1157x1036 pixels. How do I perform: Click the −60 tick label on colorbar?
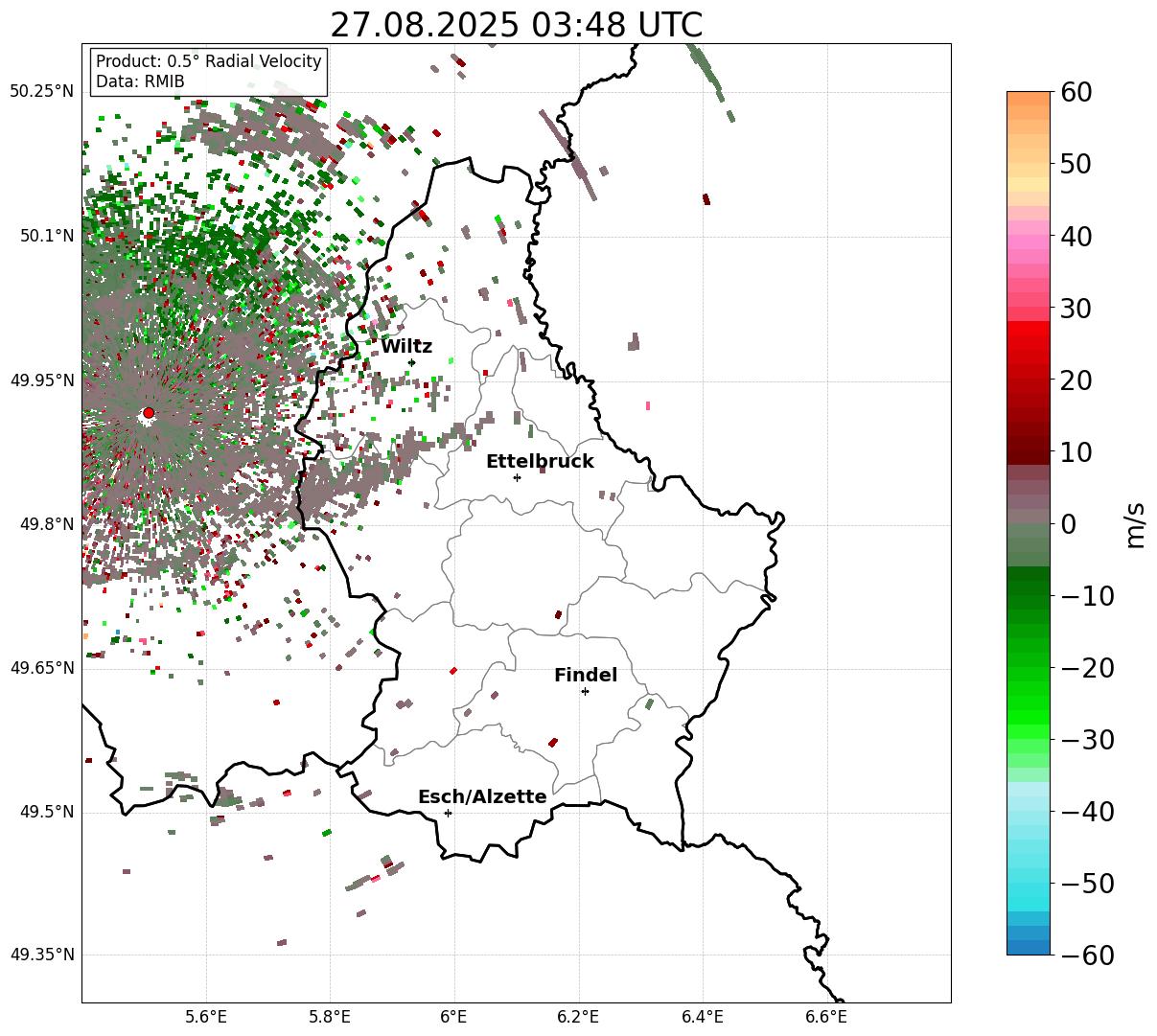1087,955
